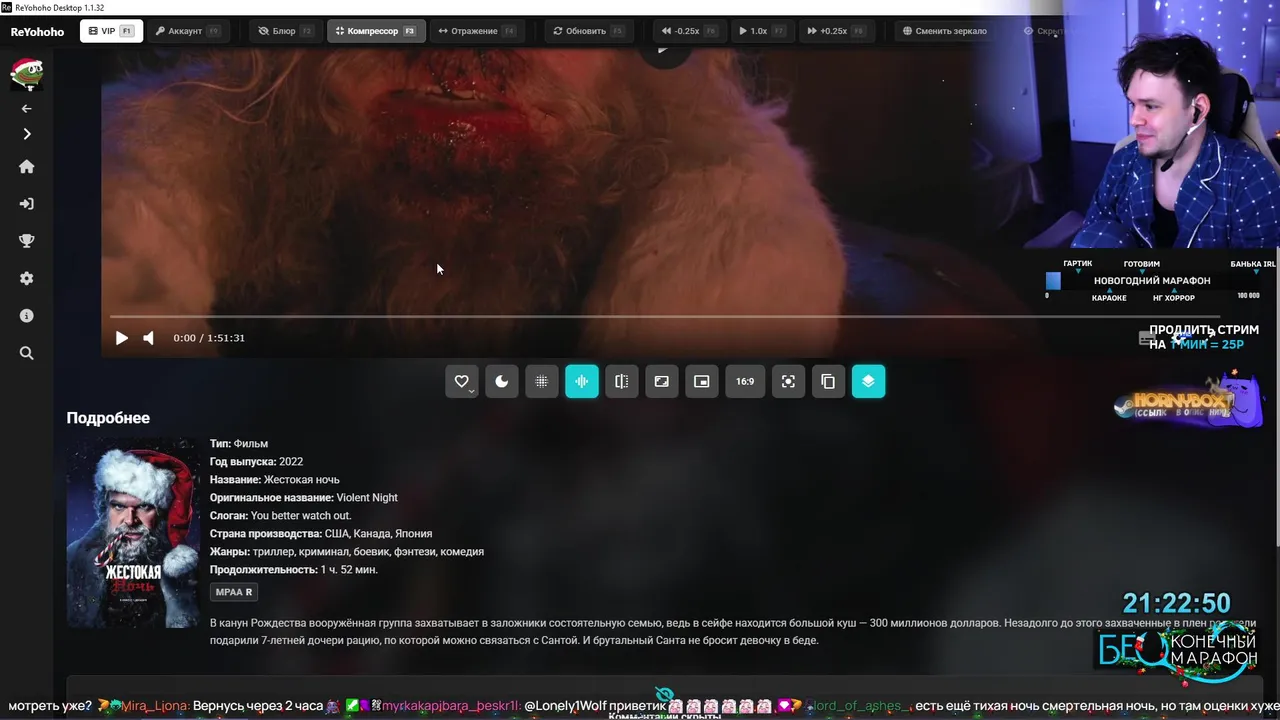Screen dimensions: 1280x720
Task: Click the aspect fit screen button
Action: pos(662,381)
